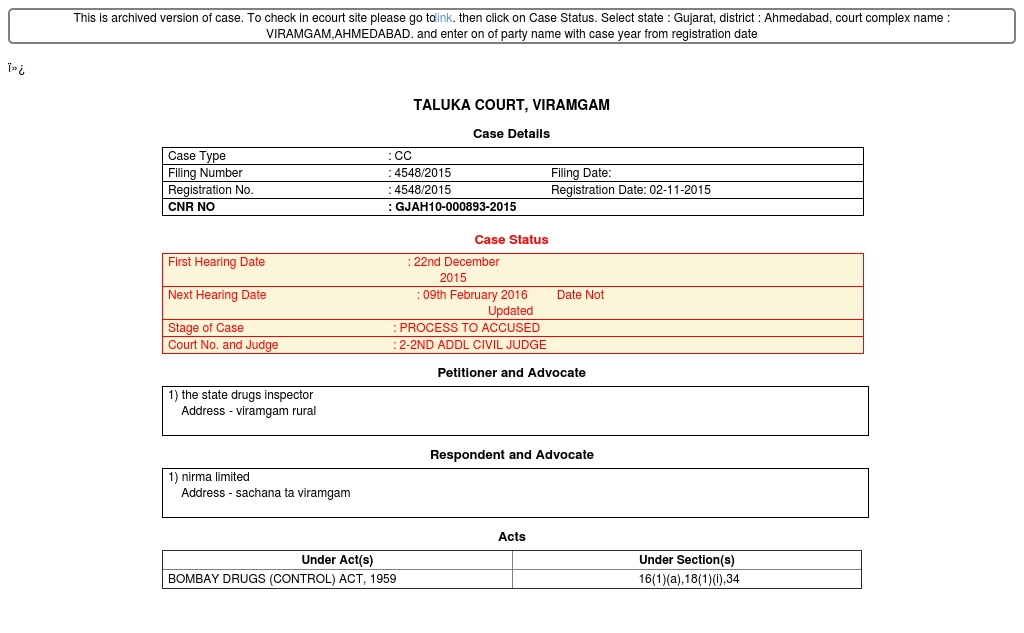Select 'BOMBAY DRUGS (CONTROL) ACT, 1959' cell
The image size is (1024, 633).
[x=282, y=579]
